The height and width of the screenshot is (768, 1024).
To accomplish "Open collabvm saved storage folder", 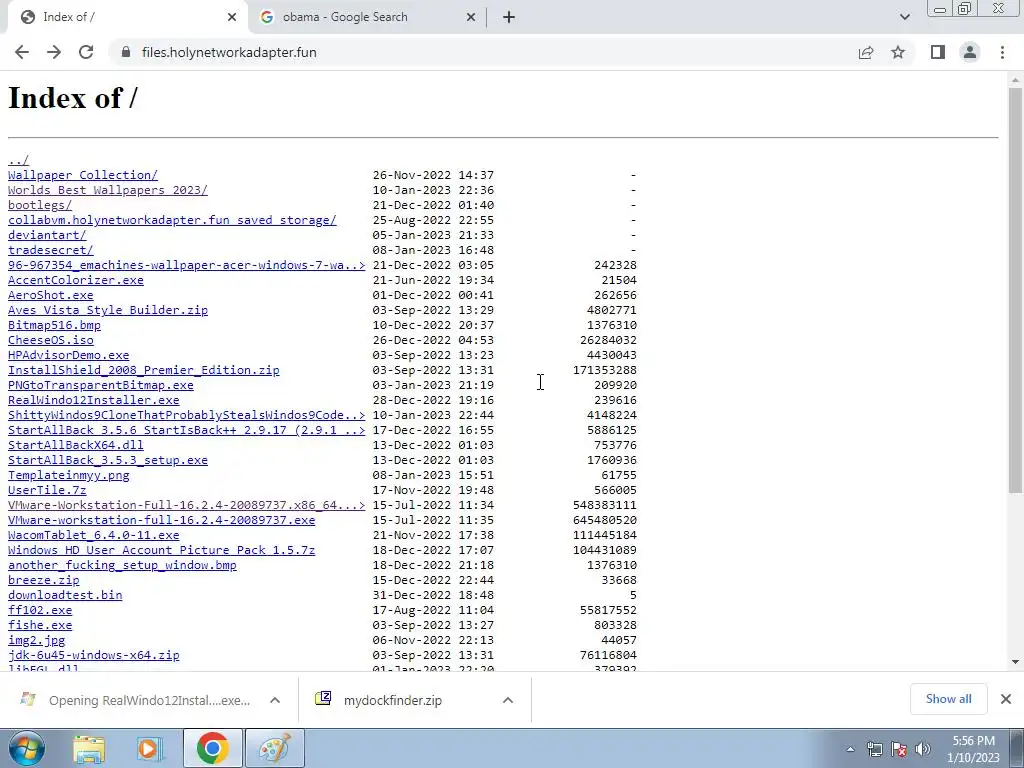I will [172, 220].
